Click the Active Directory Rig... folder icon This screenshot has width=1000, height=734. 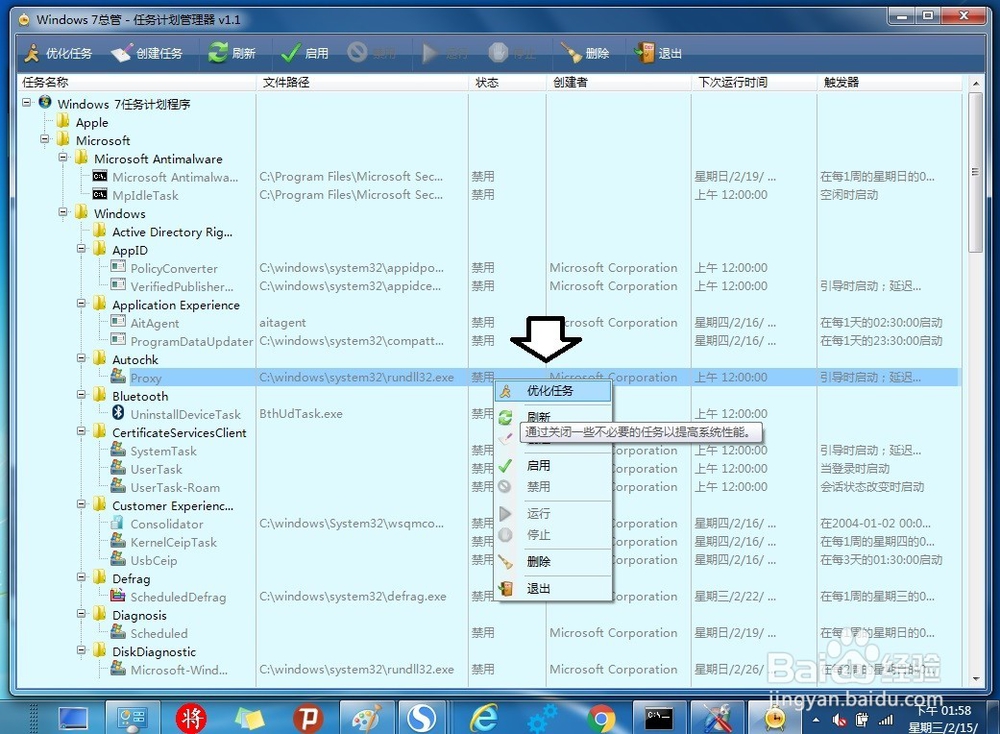99,230
